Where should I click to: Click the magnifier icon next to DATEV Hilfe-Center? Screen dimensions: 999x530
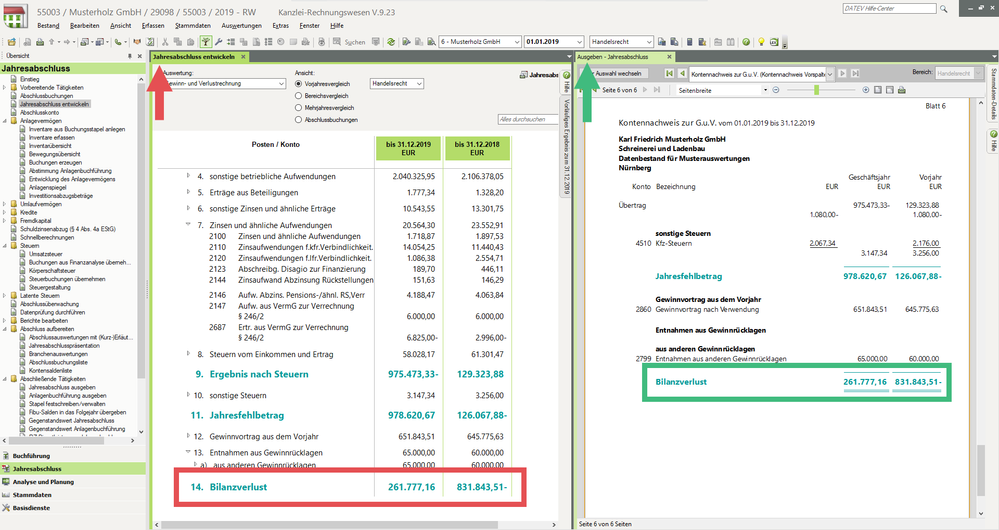(x=944, y=9)
